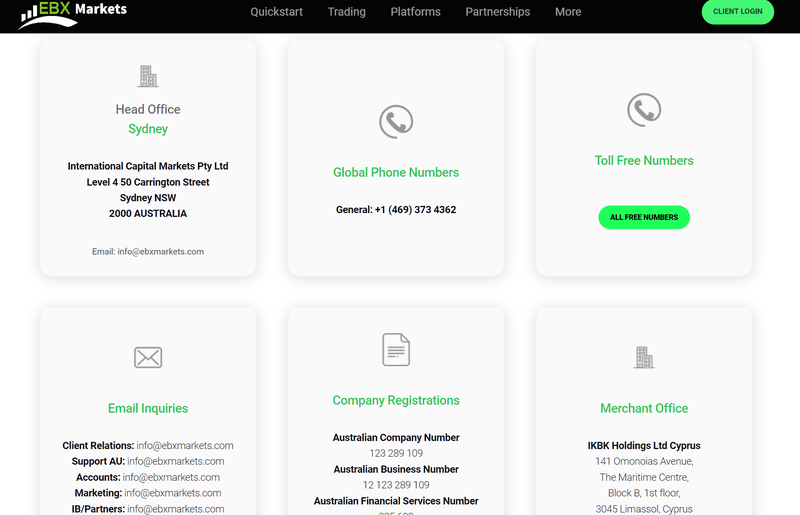This screenshot has width=800, height=515.
Task: Click the value 12 123 289 109
Action: click(396, 485)
